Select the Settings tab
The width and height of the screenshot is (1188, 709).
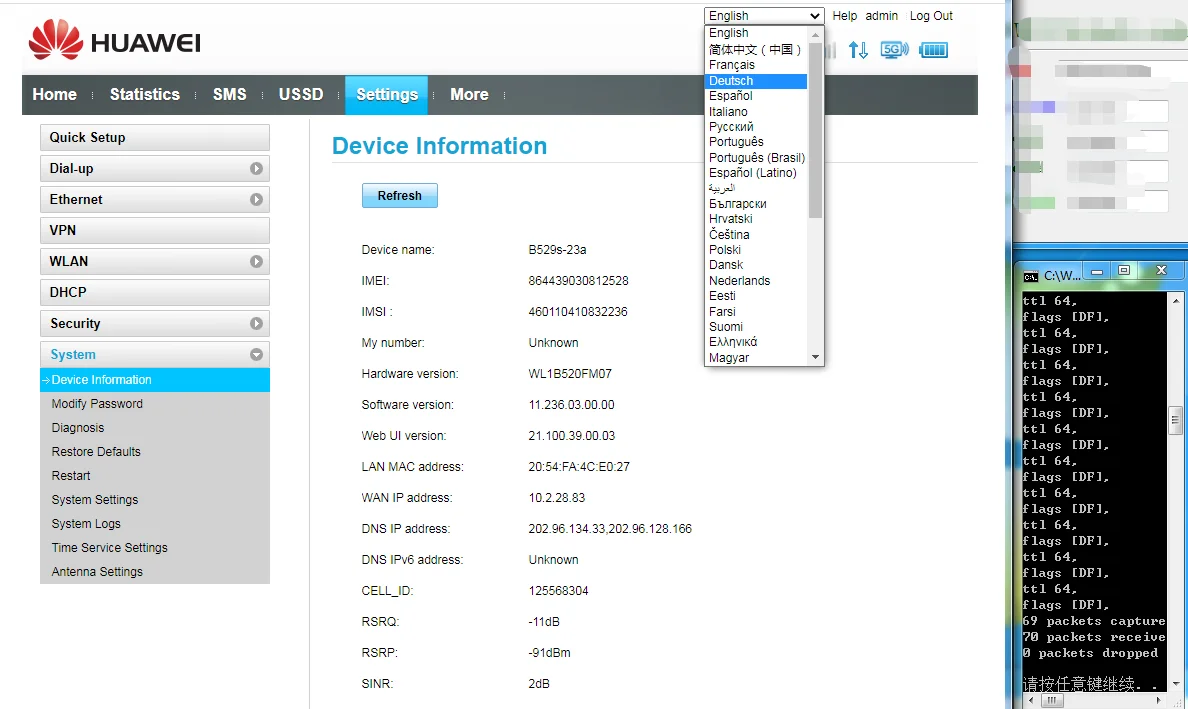(386, 95)
